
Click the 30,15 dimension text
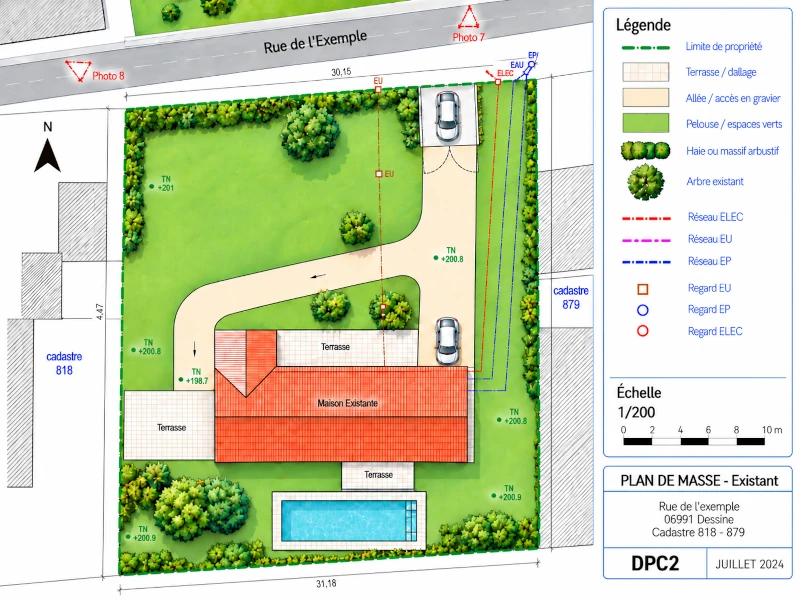(x=341, y=72)
